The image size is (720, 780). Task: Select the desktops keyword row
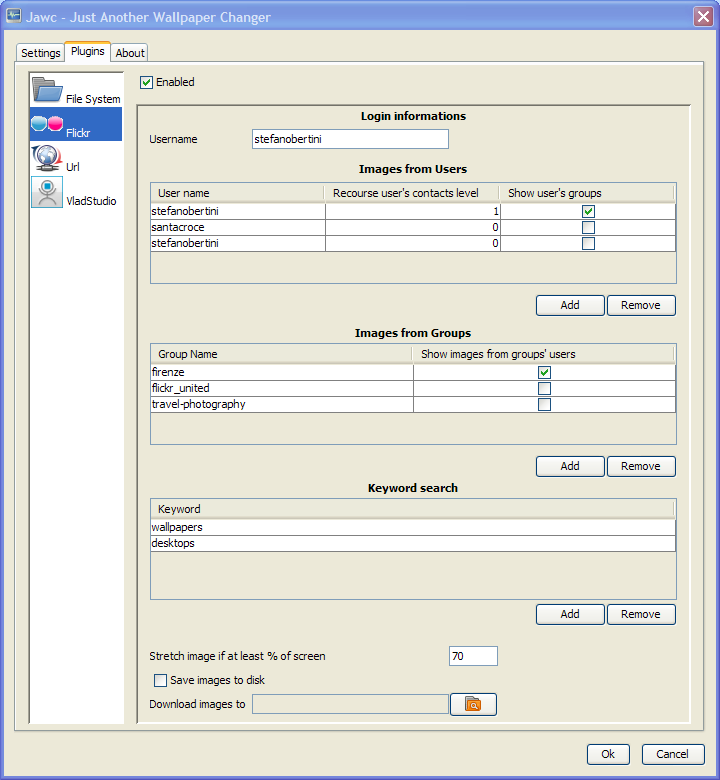413,543
